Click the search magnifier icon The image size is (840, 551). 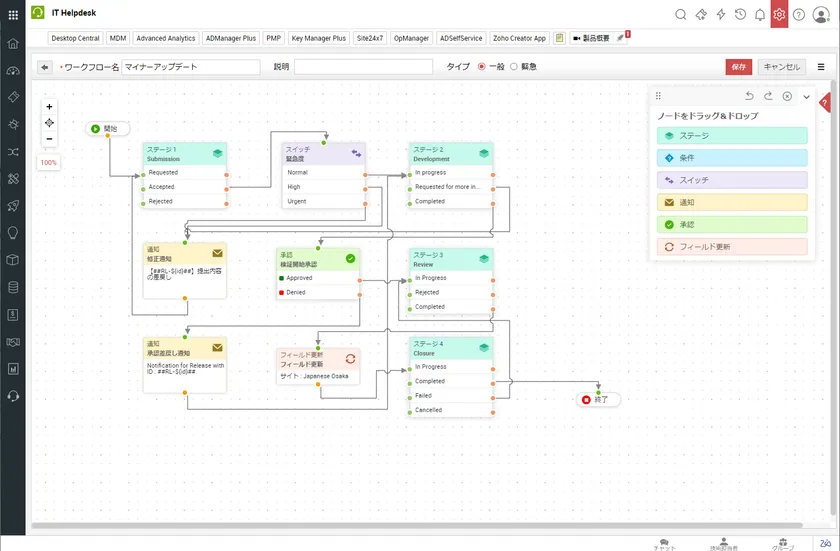tap(681, 15)
